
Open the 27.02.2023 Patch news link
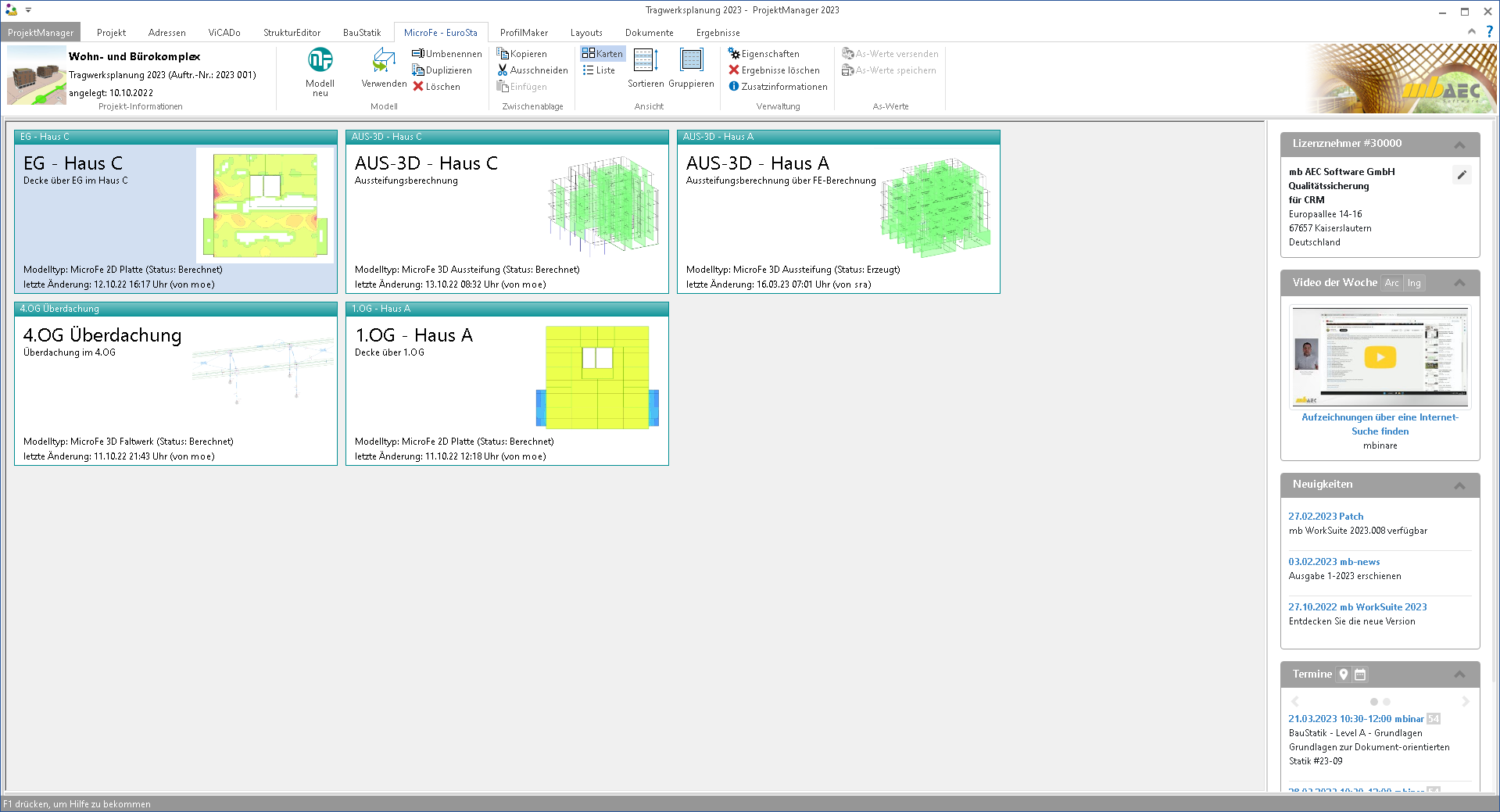1326,517
